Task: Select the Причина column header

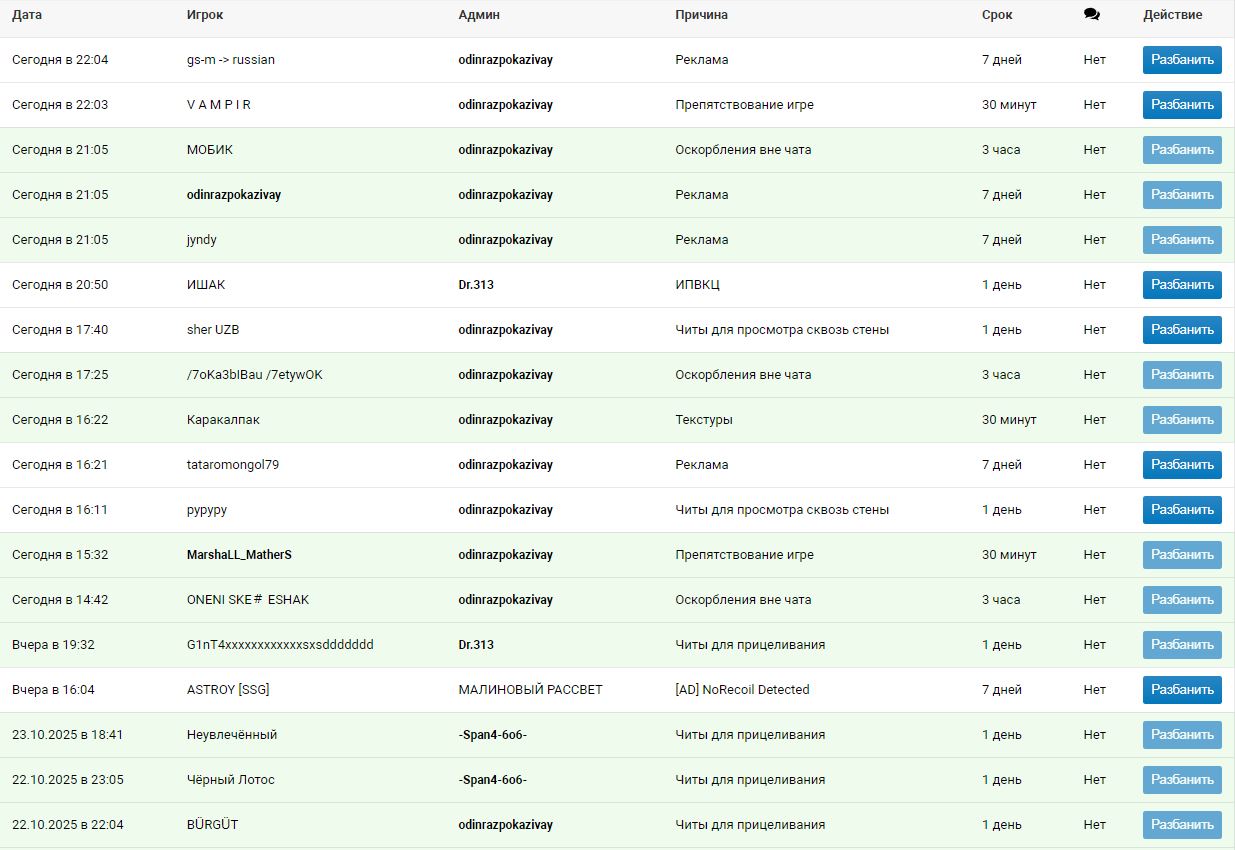Action: point(701,15)
